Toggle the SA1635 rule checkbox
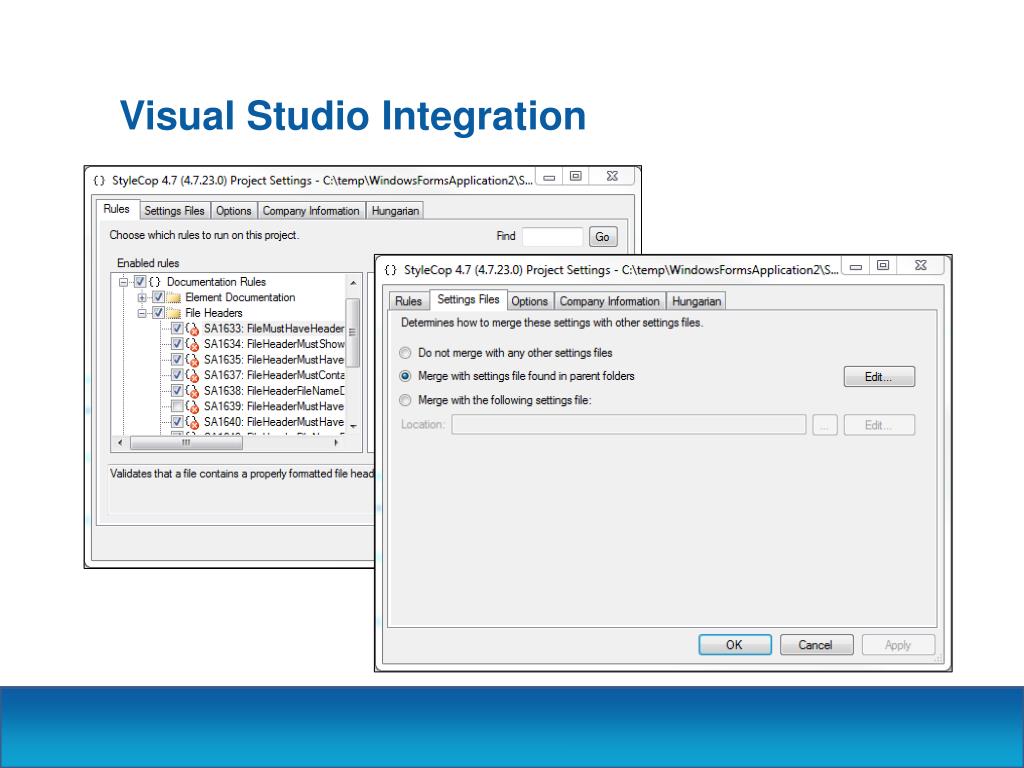This screenshot has width=1024, height=768. click(177, 360)
